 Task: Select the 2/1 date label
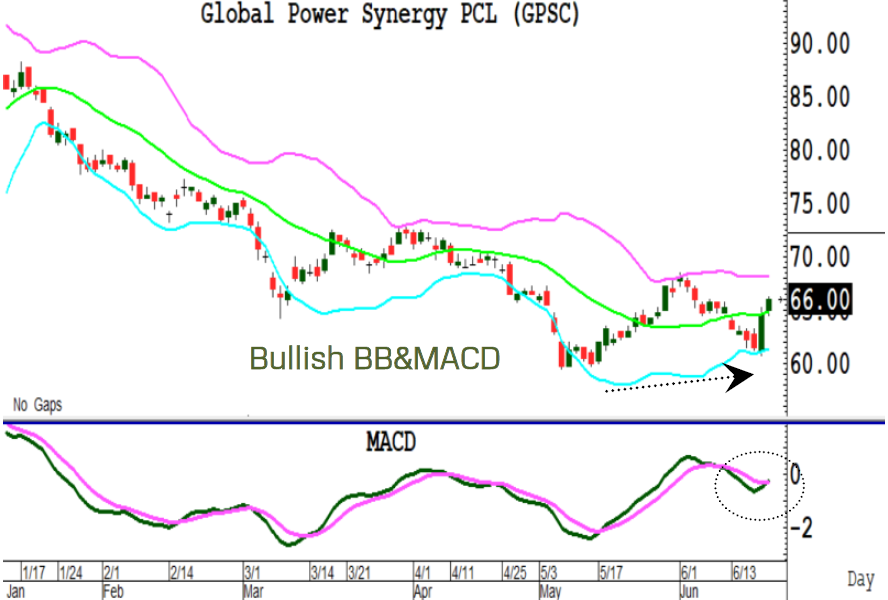coord(112,572)
